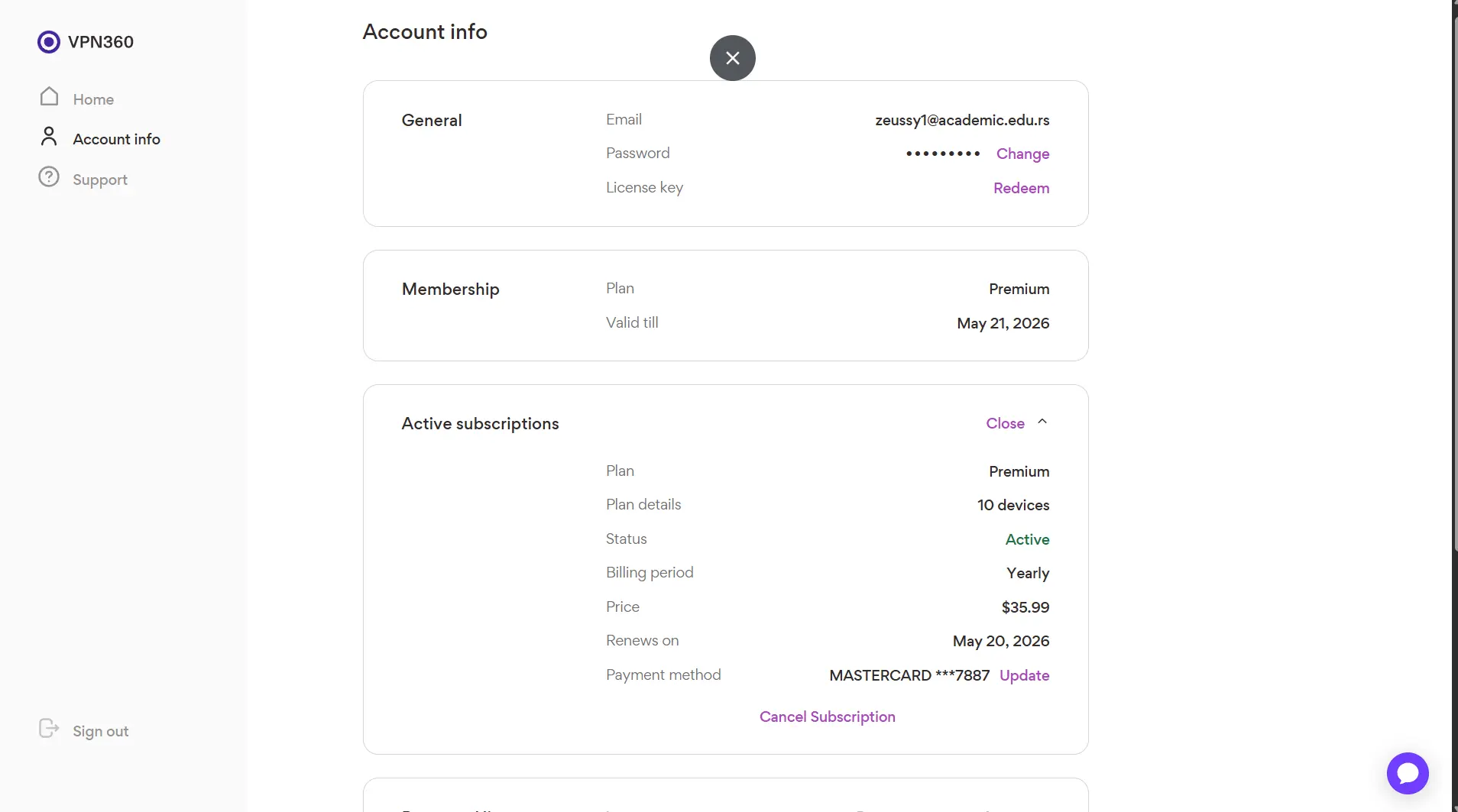Viewport: 1458px width, 812px height.
Task: Click the VPN360 logo icon
Action: tap(49, 42)
